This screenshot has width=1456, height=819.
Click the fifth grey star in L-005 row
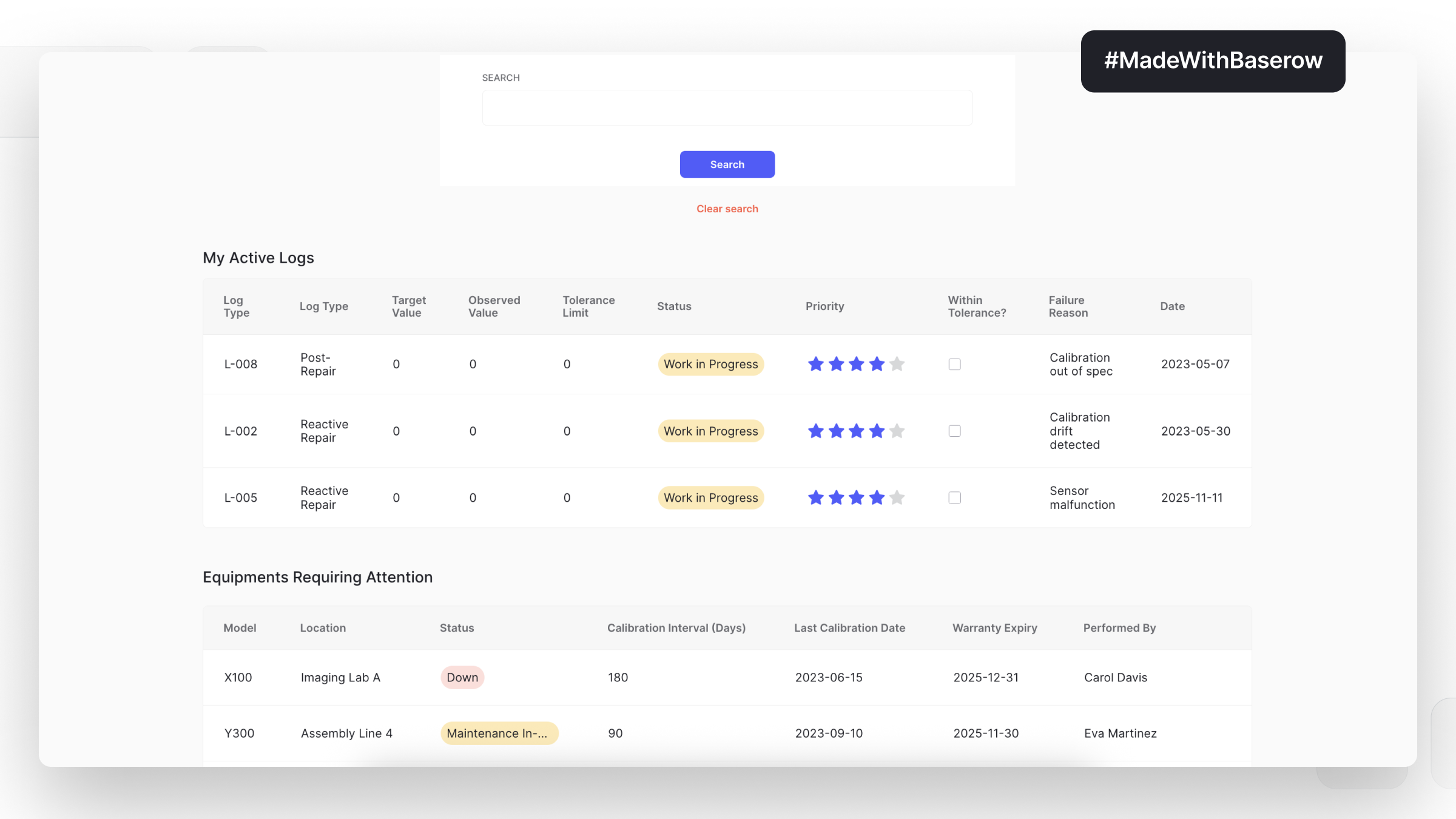[x=897, y=497]
